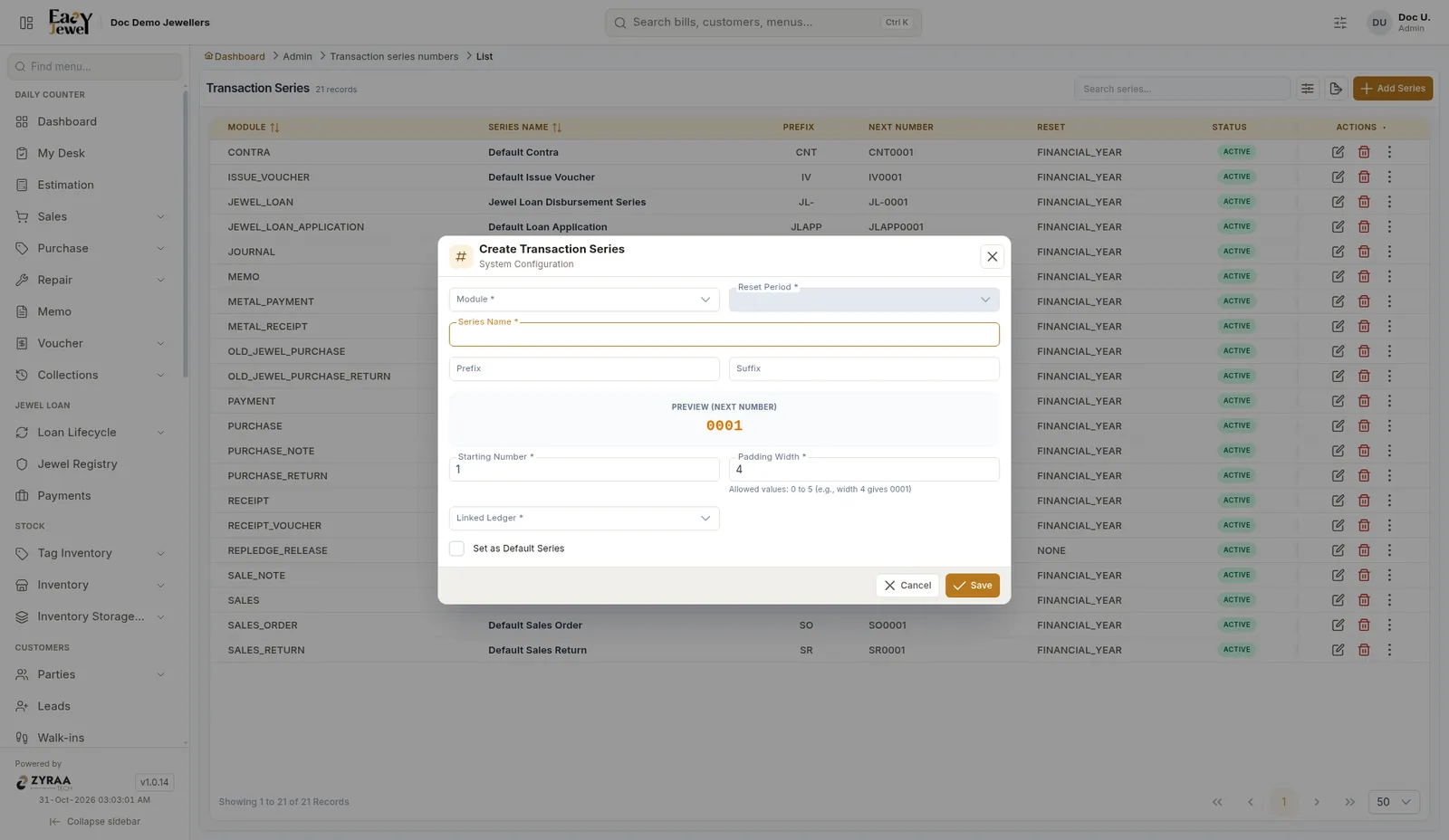Toggle the sidebar layout icon beside logo

pyautogui.click(x=26, y=23)
